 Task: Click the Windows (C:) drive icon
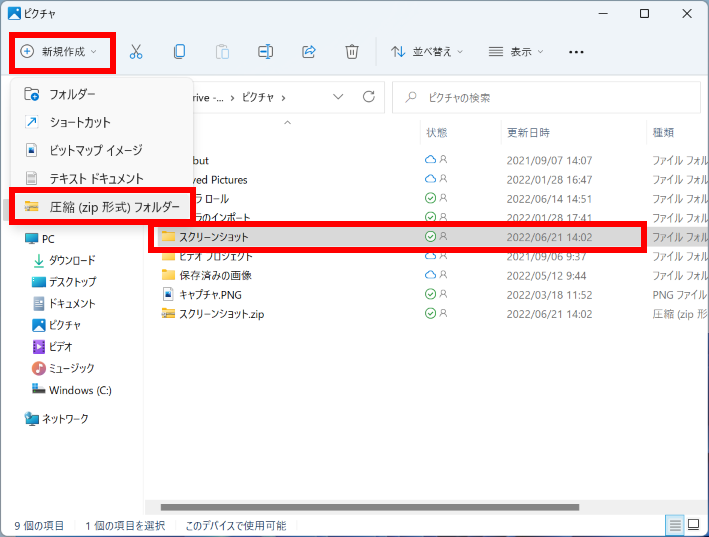coord(38,389)
